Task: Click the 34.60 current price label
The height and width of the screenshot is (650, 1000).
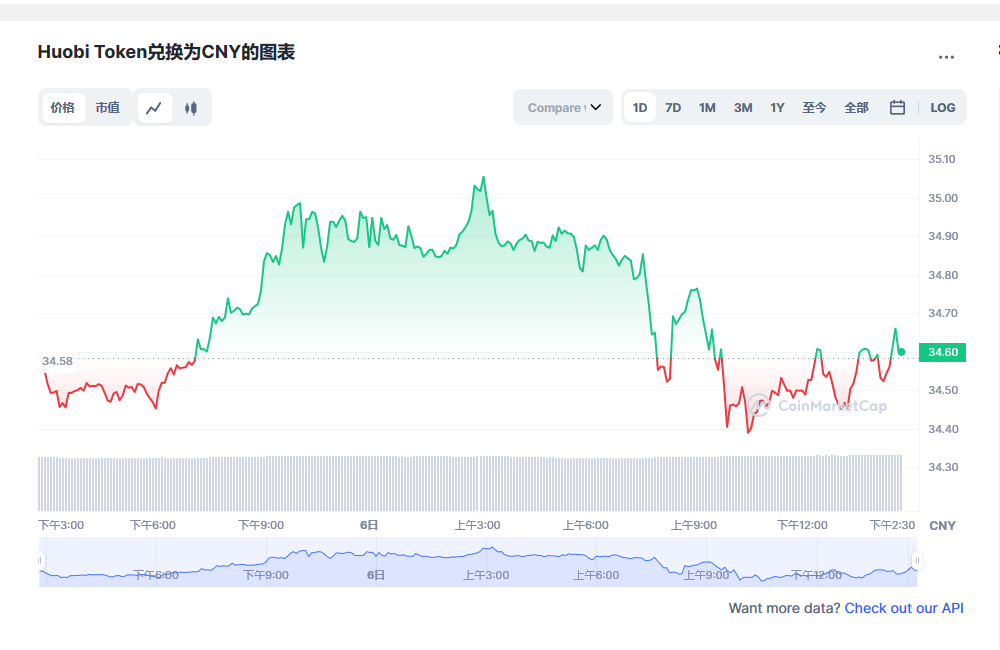Action: [x=942, y=352]
